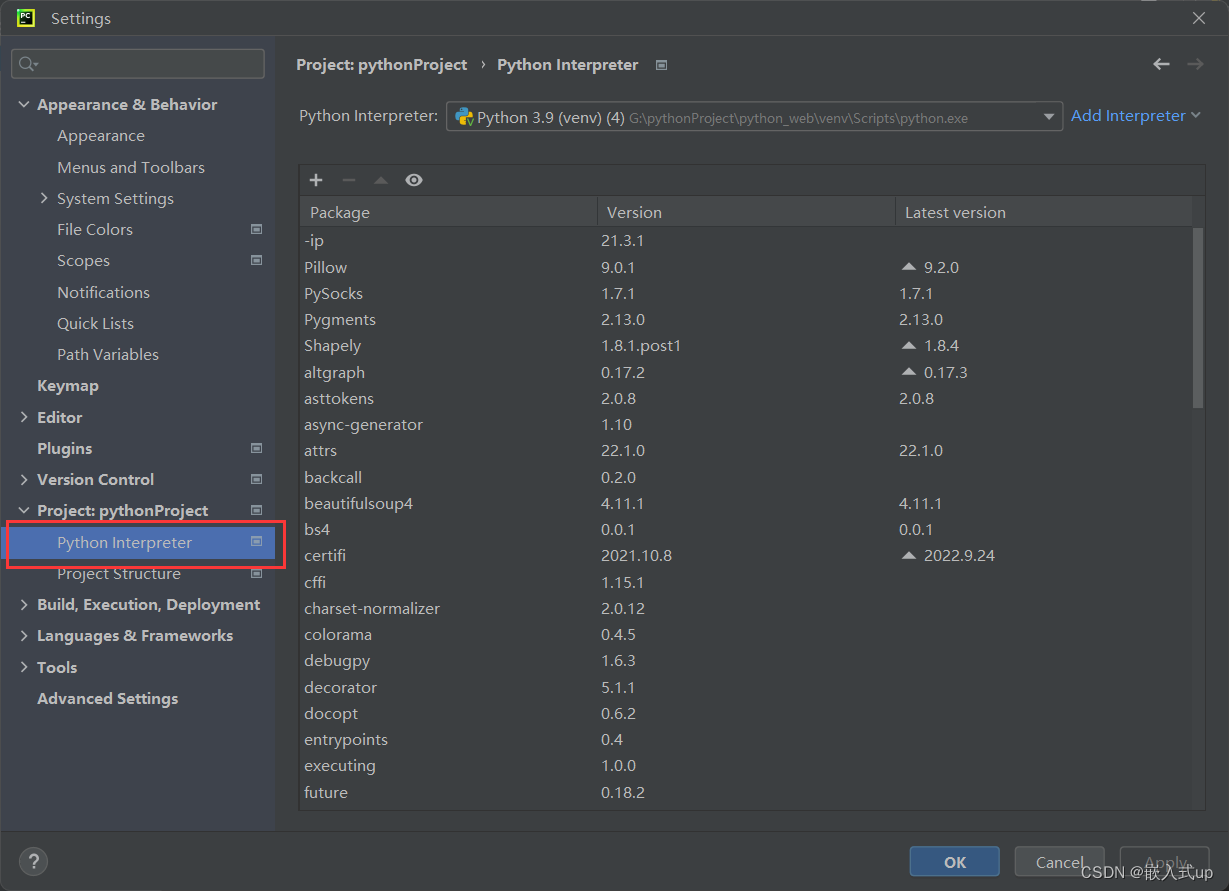
Task: Select the charset-normalizer package row
Action: tap(746, 608)
